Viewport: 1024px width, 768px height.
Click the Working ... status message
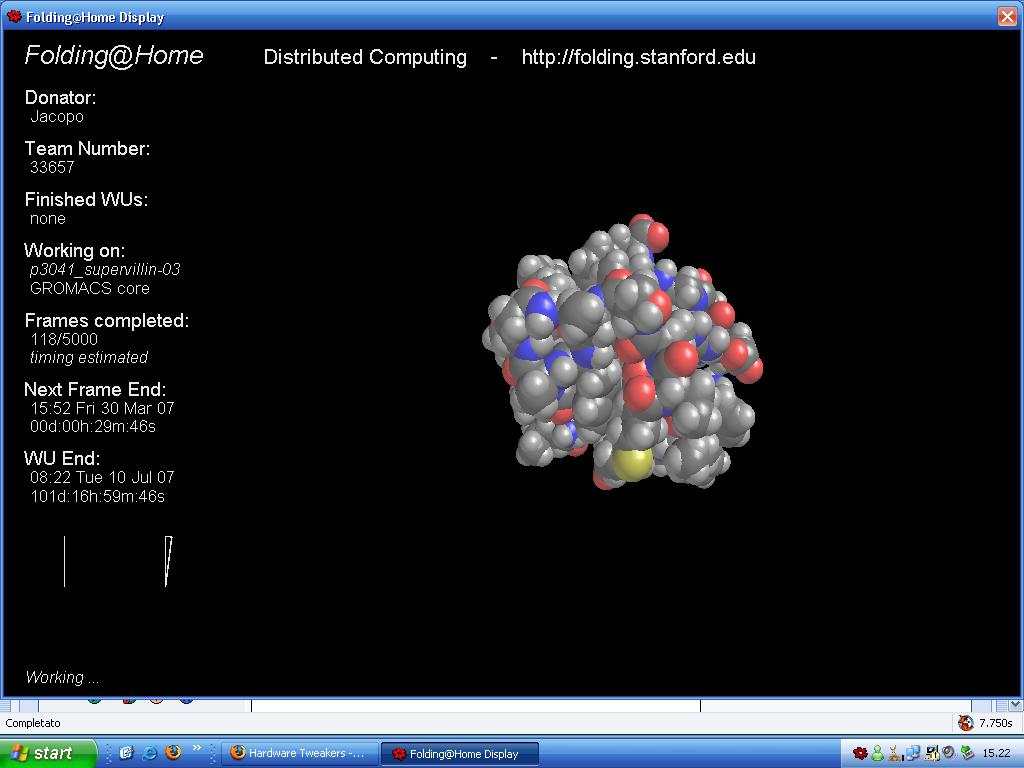point(62,677)
